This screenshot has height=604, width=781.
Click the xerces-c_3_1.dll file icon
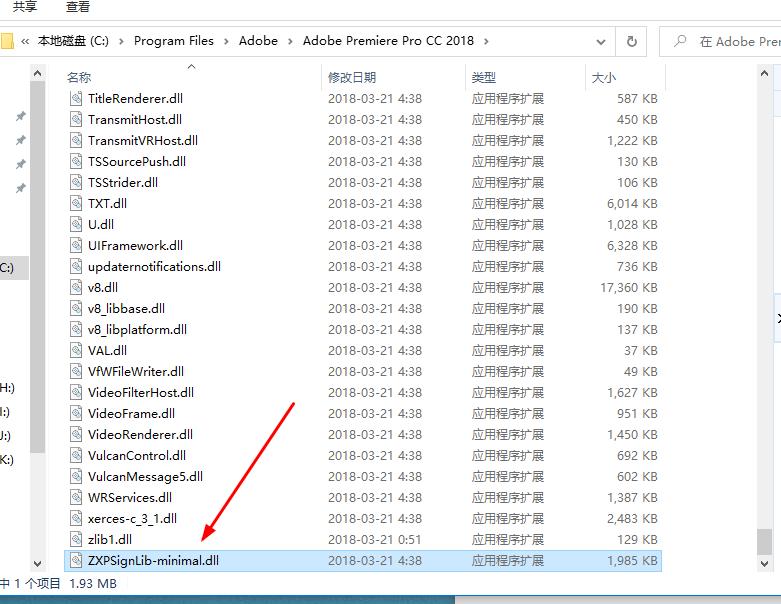coord(76,518)
